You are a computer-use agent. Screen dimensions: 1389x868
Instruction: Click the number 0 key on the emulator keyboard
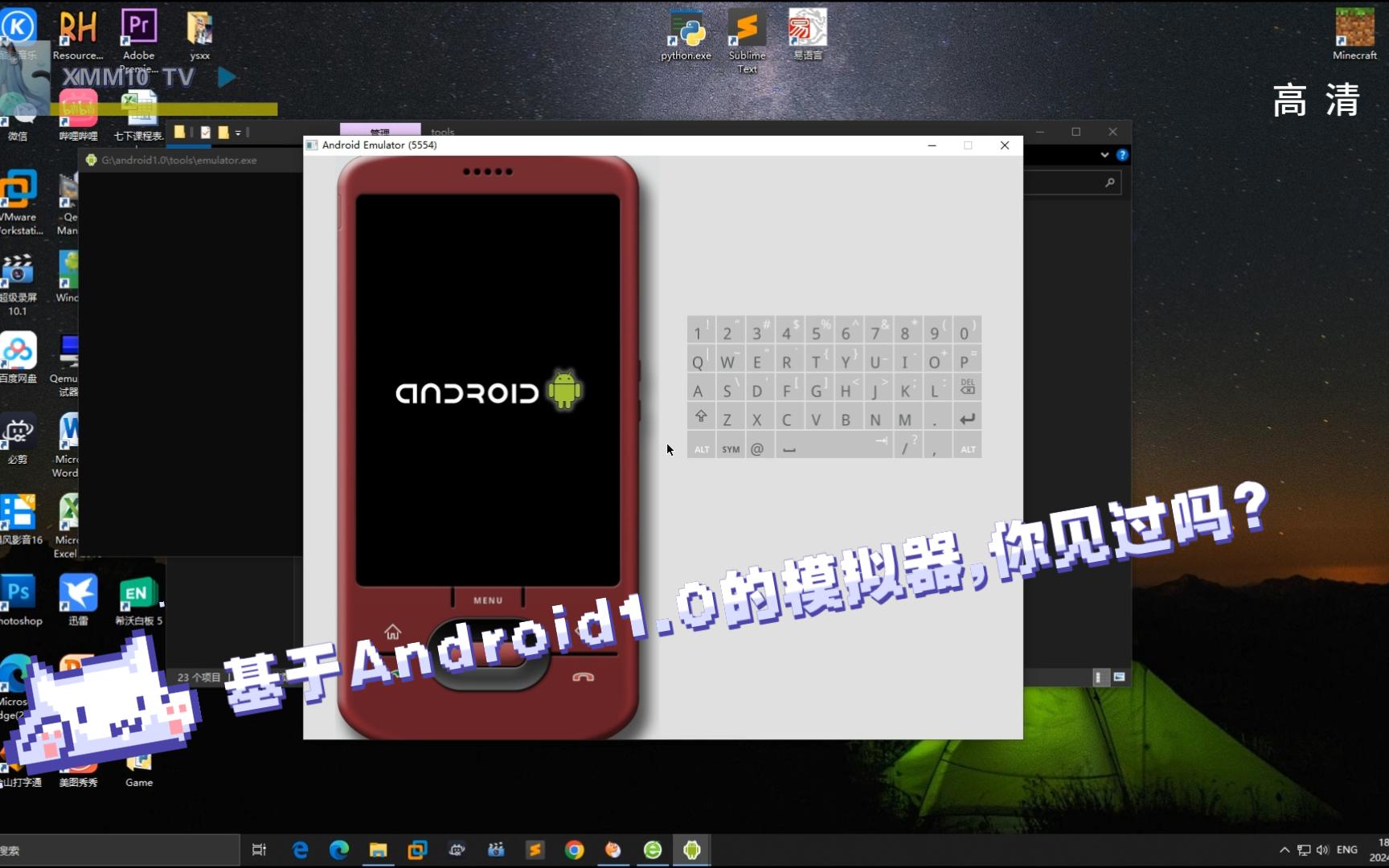pos(967,331)
